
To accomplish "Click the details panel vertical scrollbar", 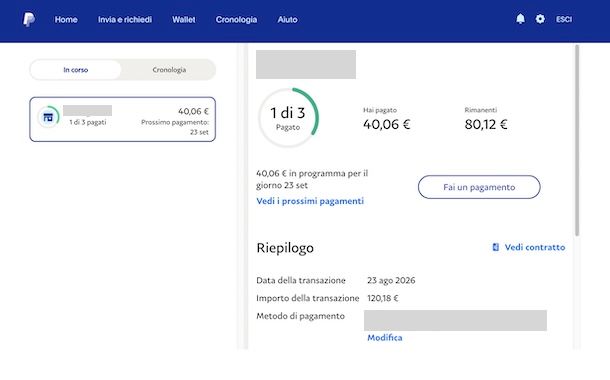I will (577, 140).
